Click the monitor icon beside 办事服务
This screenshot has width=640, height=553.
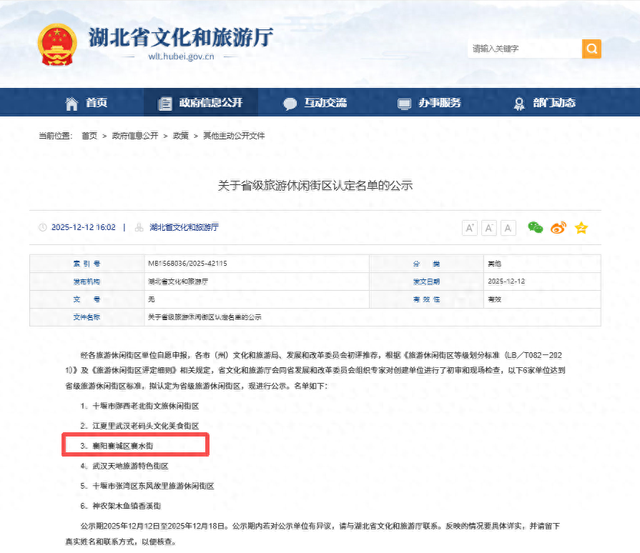tap(404, 104)
